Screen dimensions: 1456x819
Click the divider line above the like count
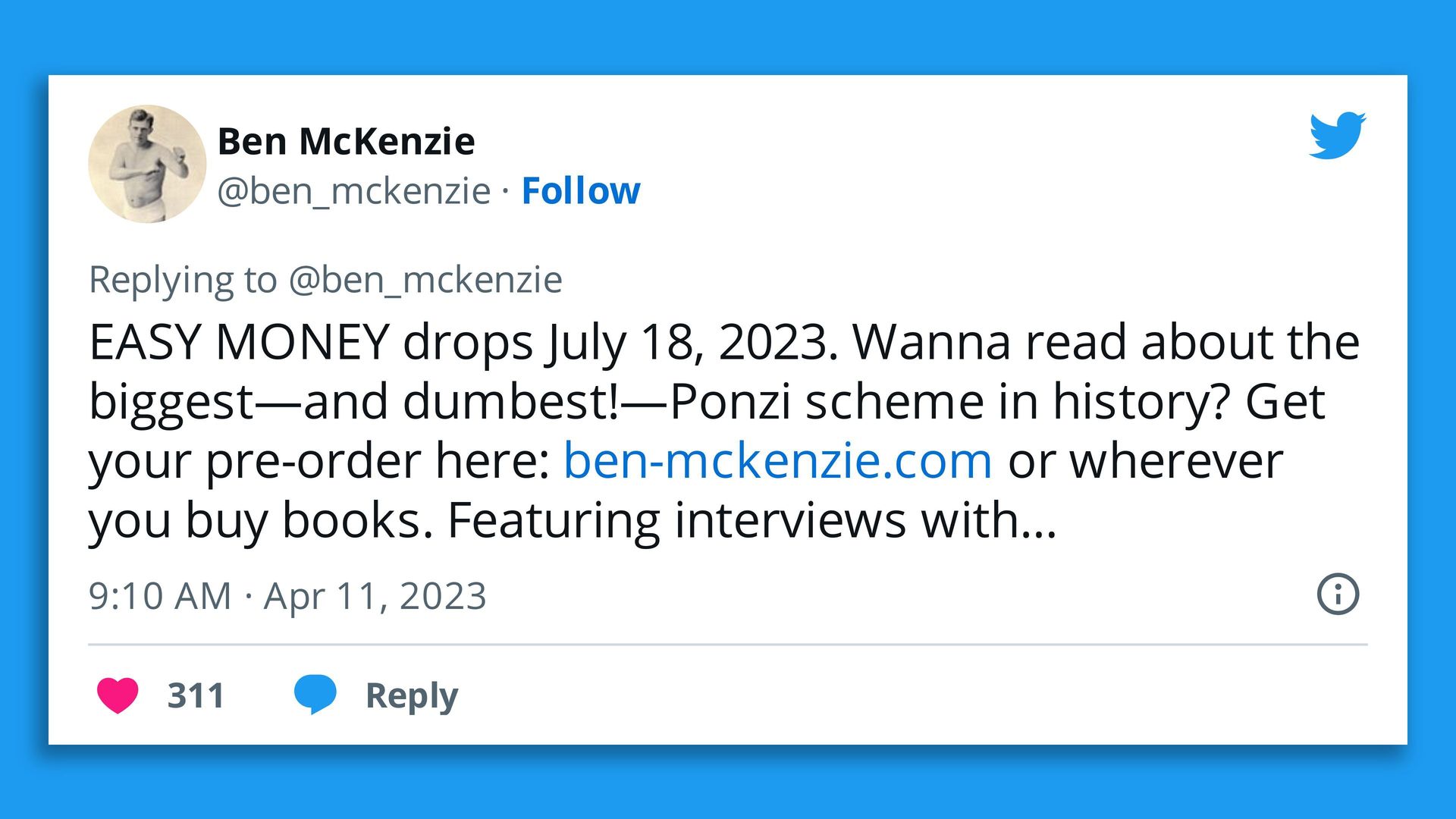tap(728, 645)
